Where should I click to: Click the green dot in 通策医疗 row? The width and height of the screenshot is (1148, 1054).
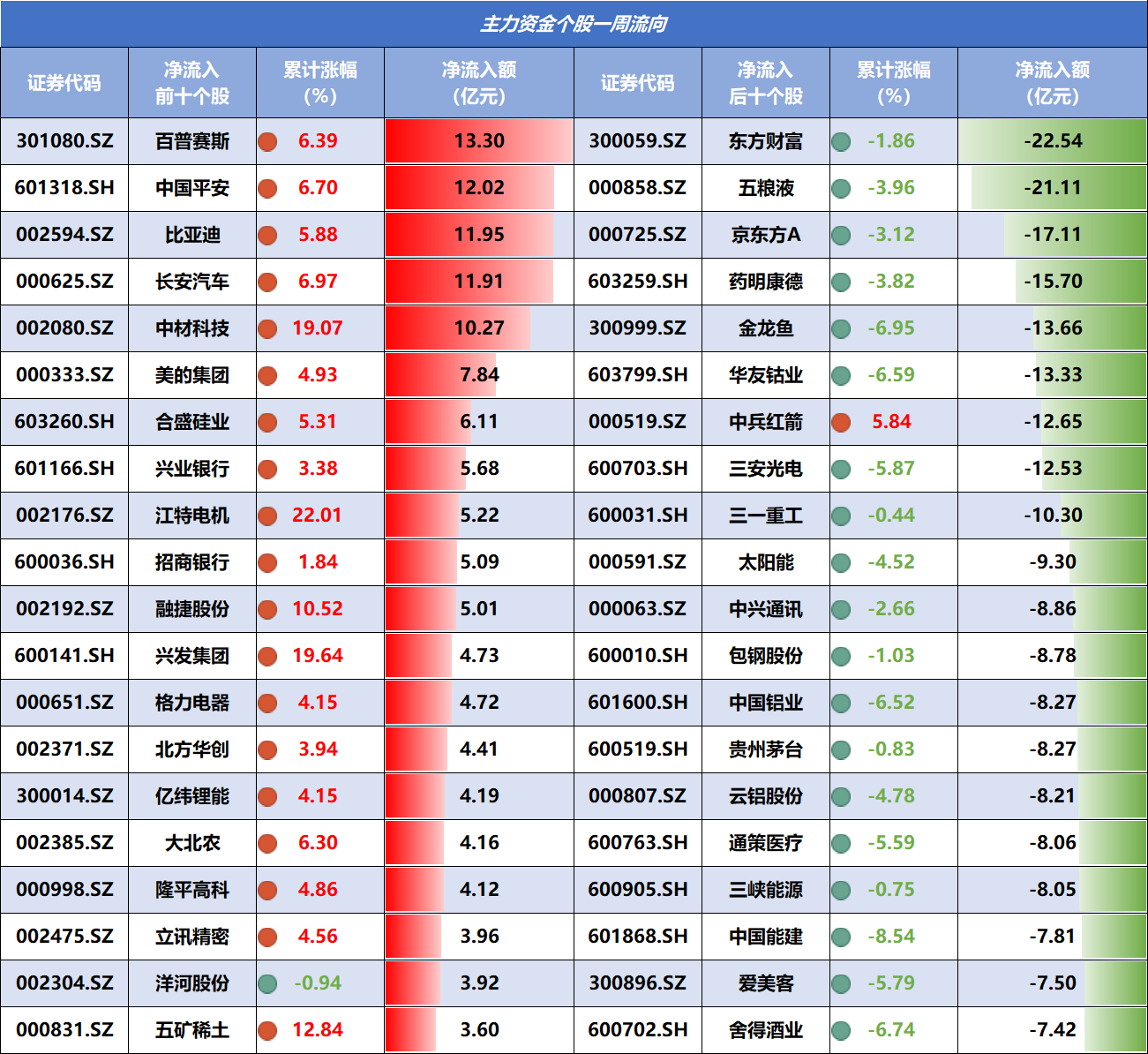click(841, 843)
